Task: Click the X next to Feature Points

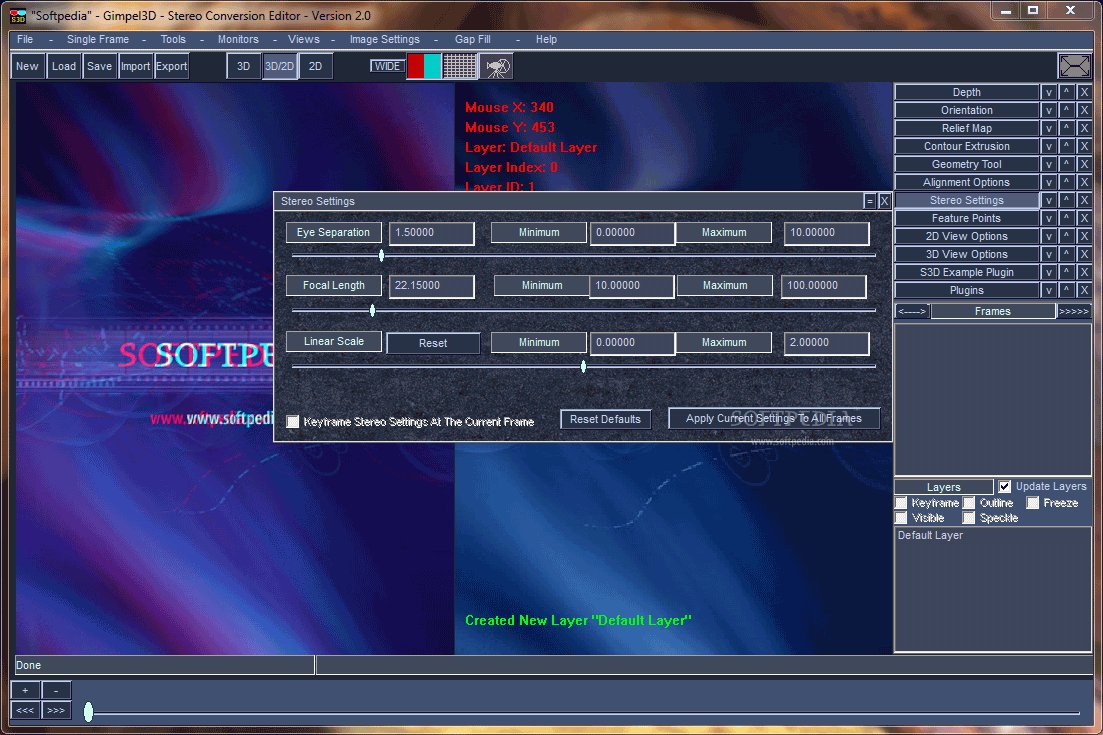Action: [1084, 218]
